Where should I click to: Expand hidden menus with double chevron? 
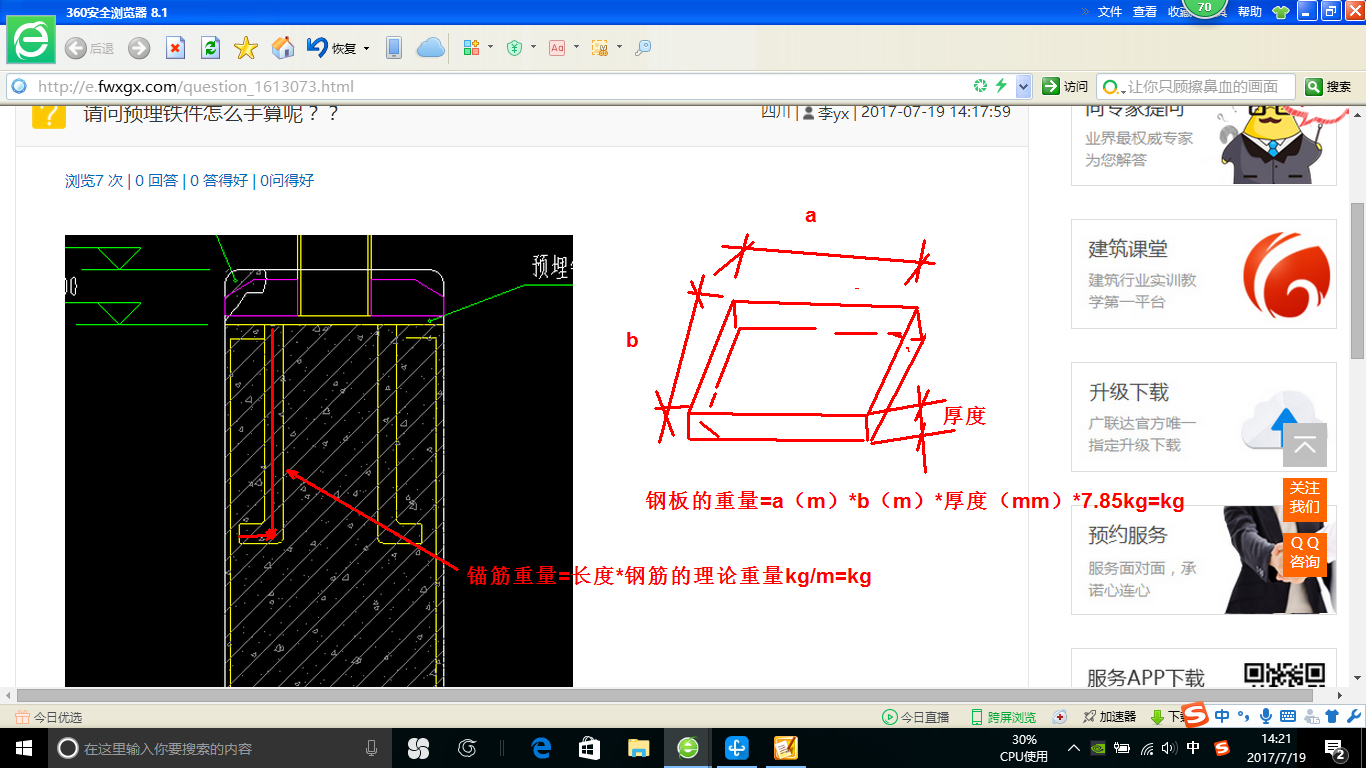pyautogui.click(x=1085, y=12)
